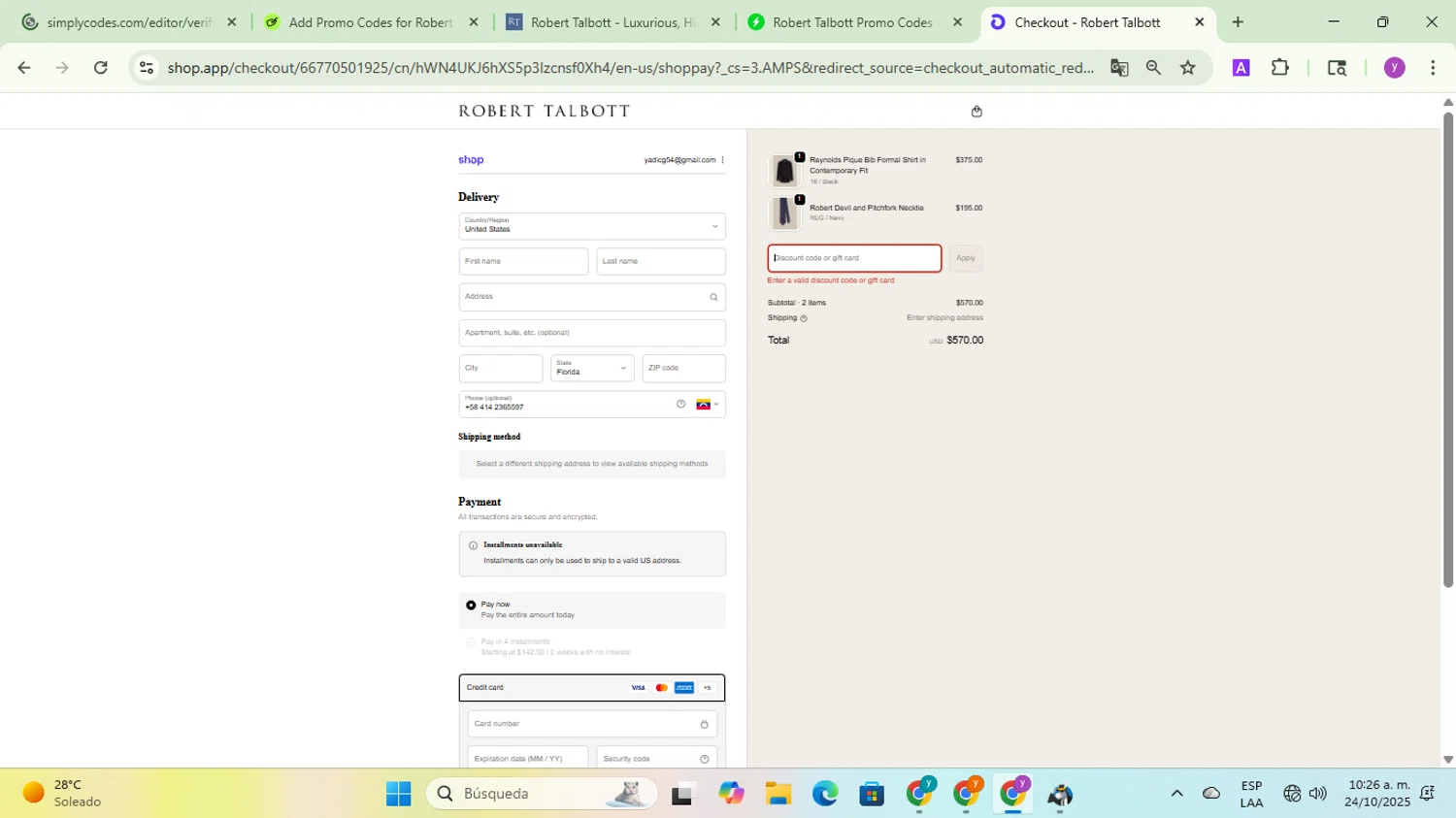
Task: Close the Add Promo Codes tab
Action: 474,22
